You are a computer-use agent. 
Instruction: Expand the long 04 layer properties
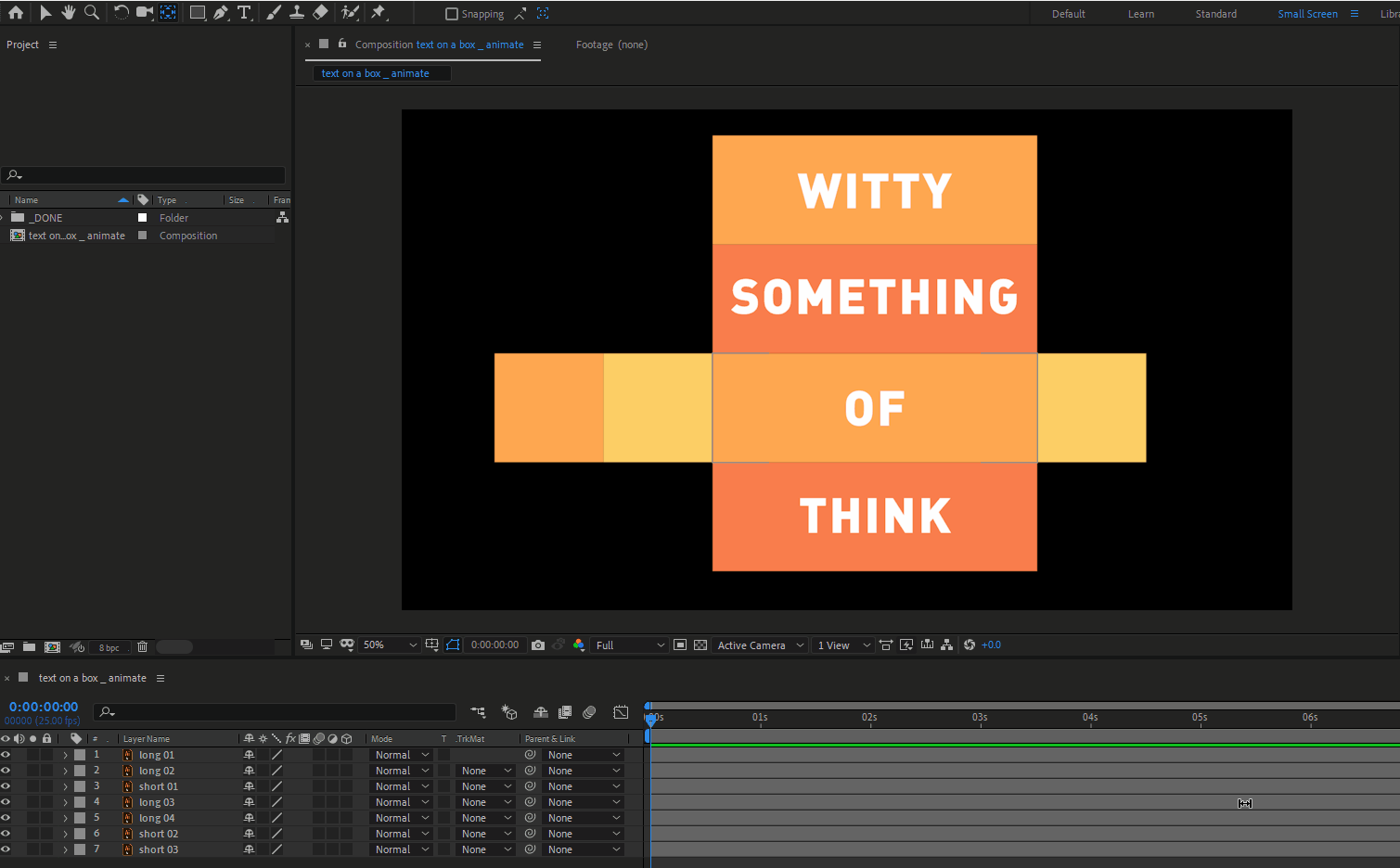(65, 818)
